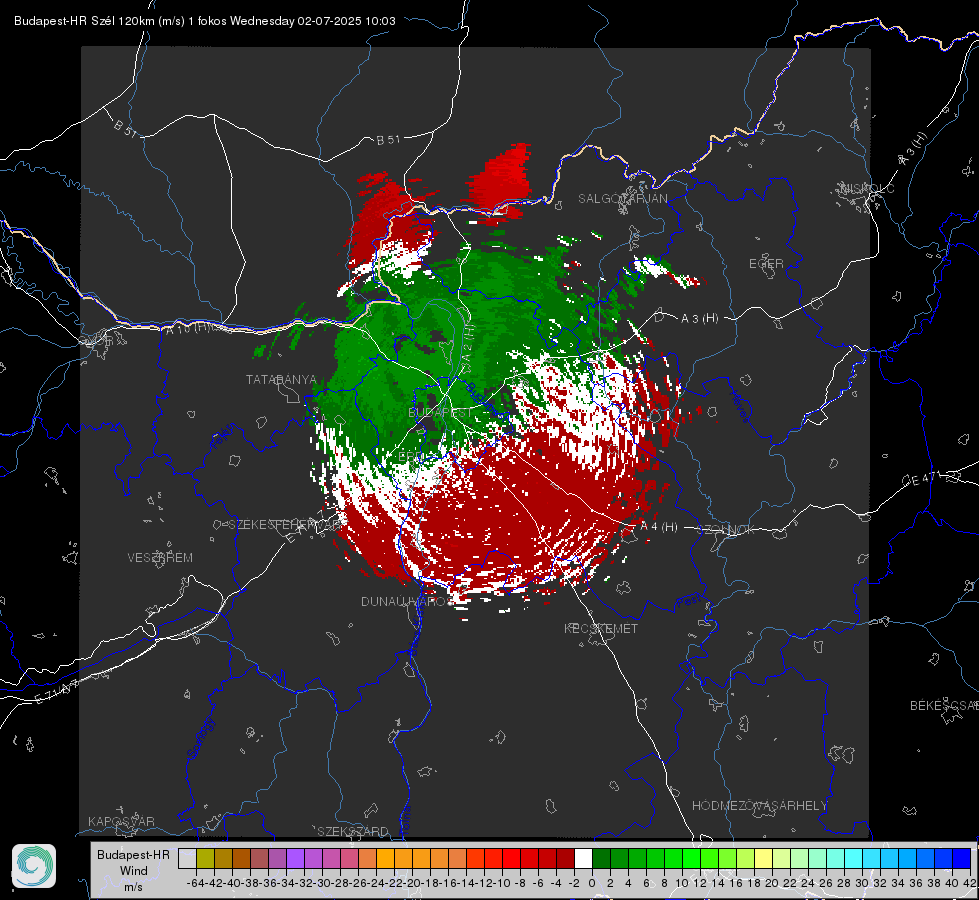Click the -20 value on the legend scale
The image size is (979, 900).
413,883
